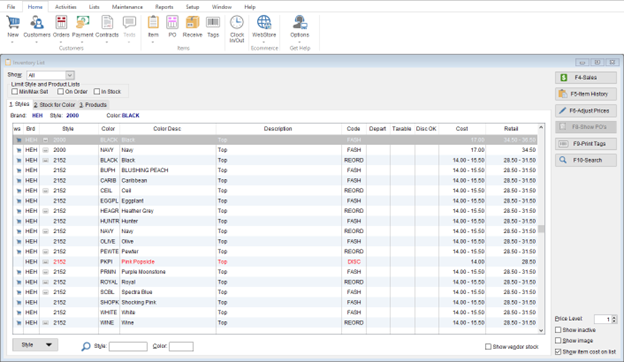The image size is (624, 362).
Task: Click the Texts ribbon icon
Action: click(129, 23)
